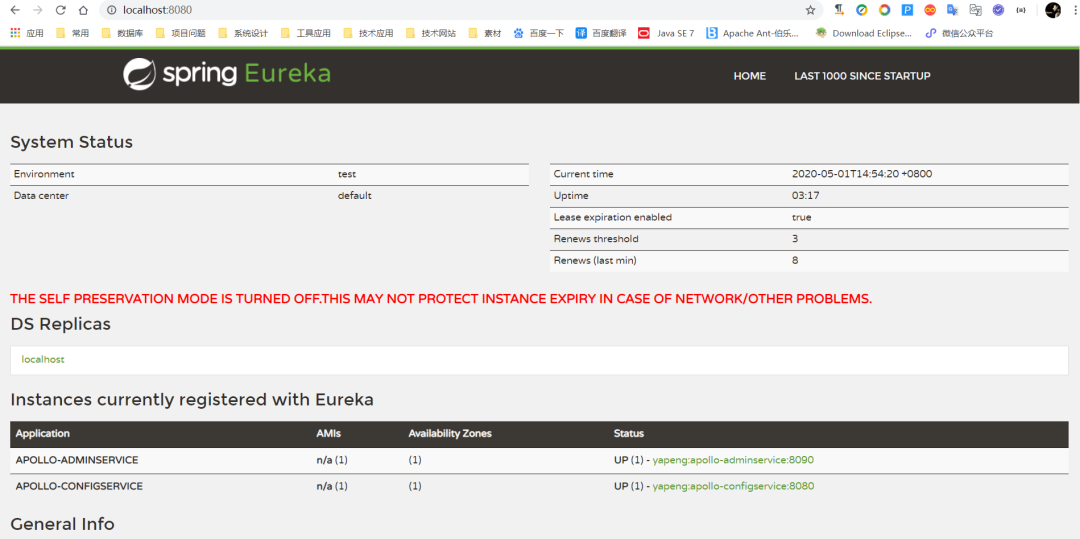View site information icon in address bar
The height and width of the screenshot is (539, 1080).
(112, 10)
